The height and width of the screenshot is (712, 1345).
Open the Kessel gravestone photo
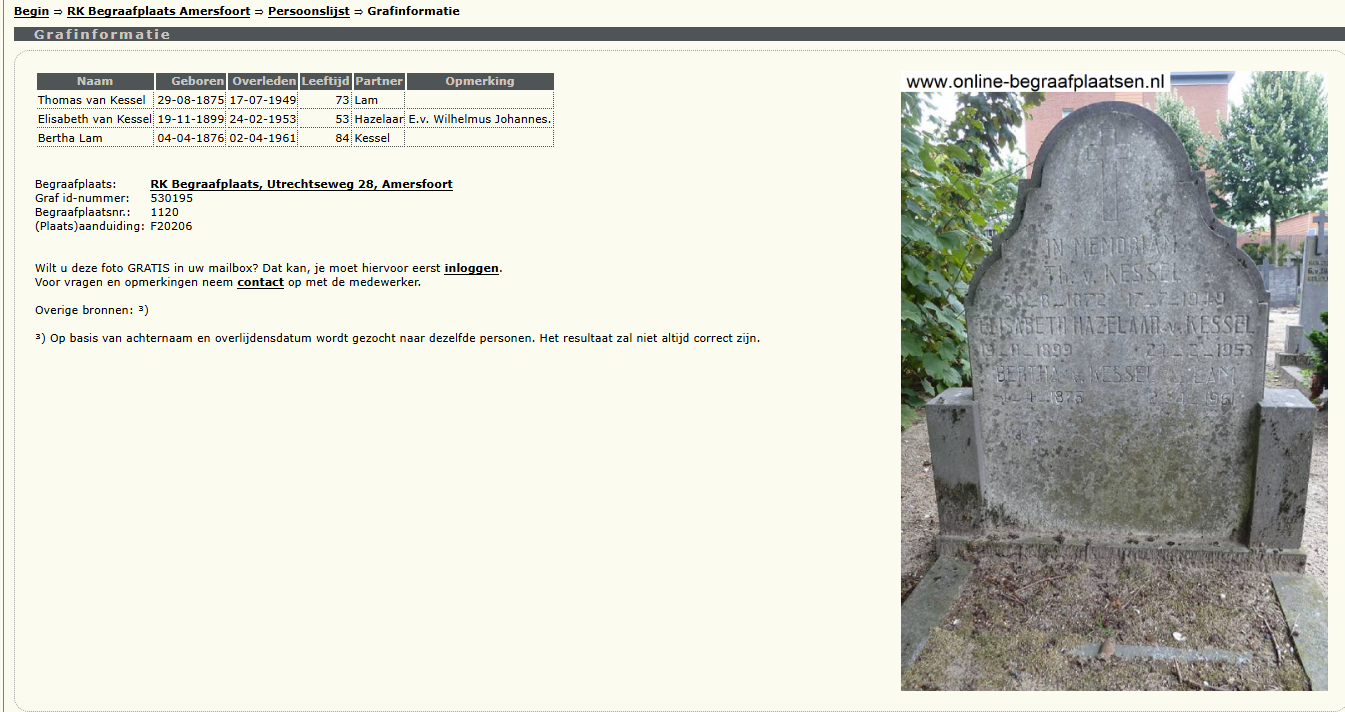point(1114,380)
